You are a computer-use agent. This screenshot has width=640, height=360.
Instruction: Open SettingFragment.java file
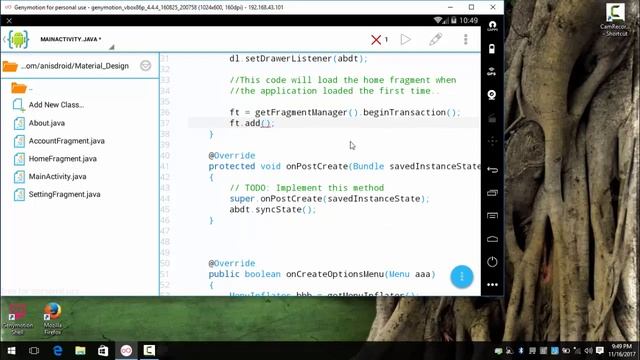(64, 195)
